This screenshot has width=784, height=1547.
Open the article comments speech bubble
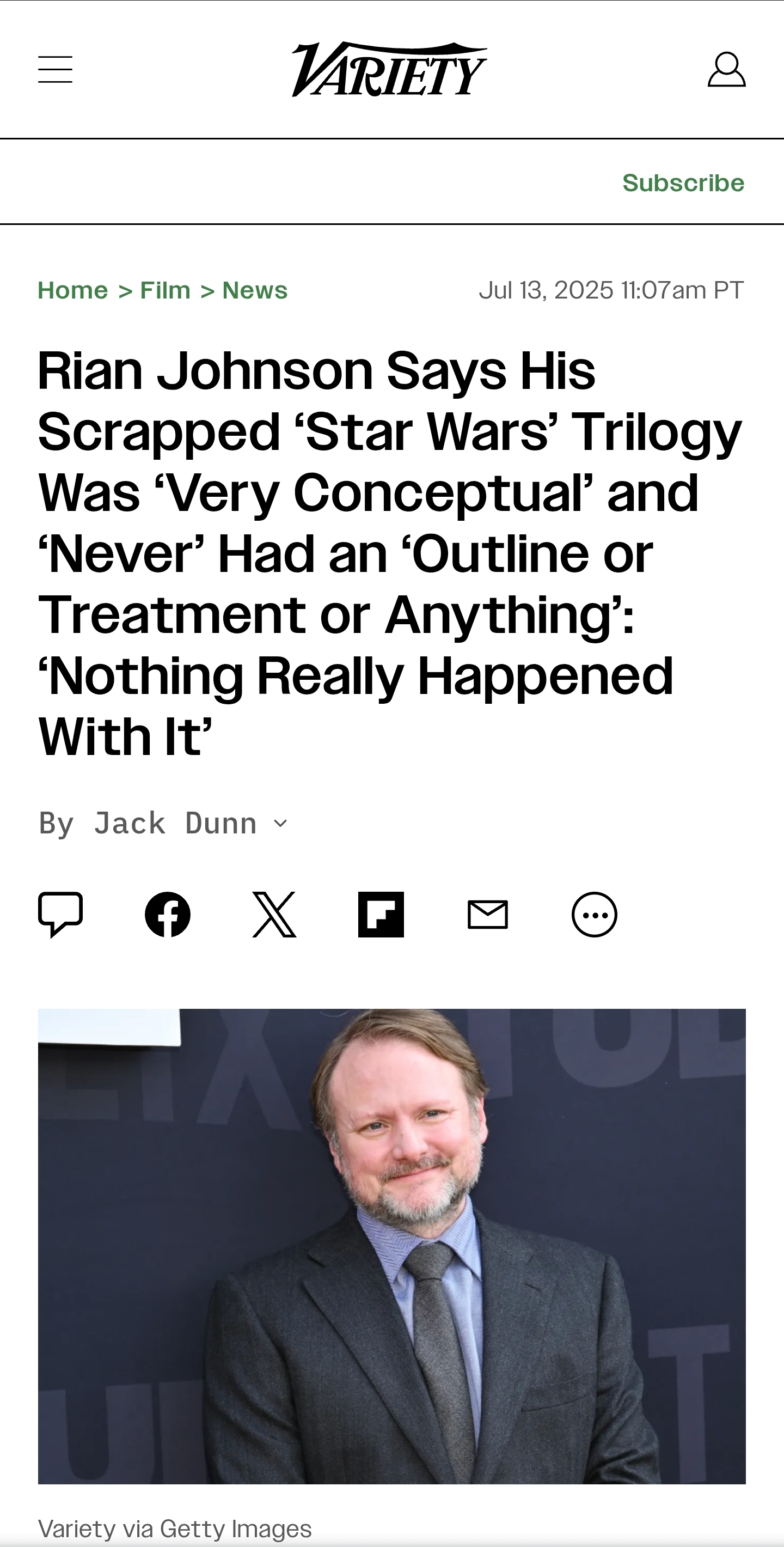click(60, 914)
